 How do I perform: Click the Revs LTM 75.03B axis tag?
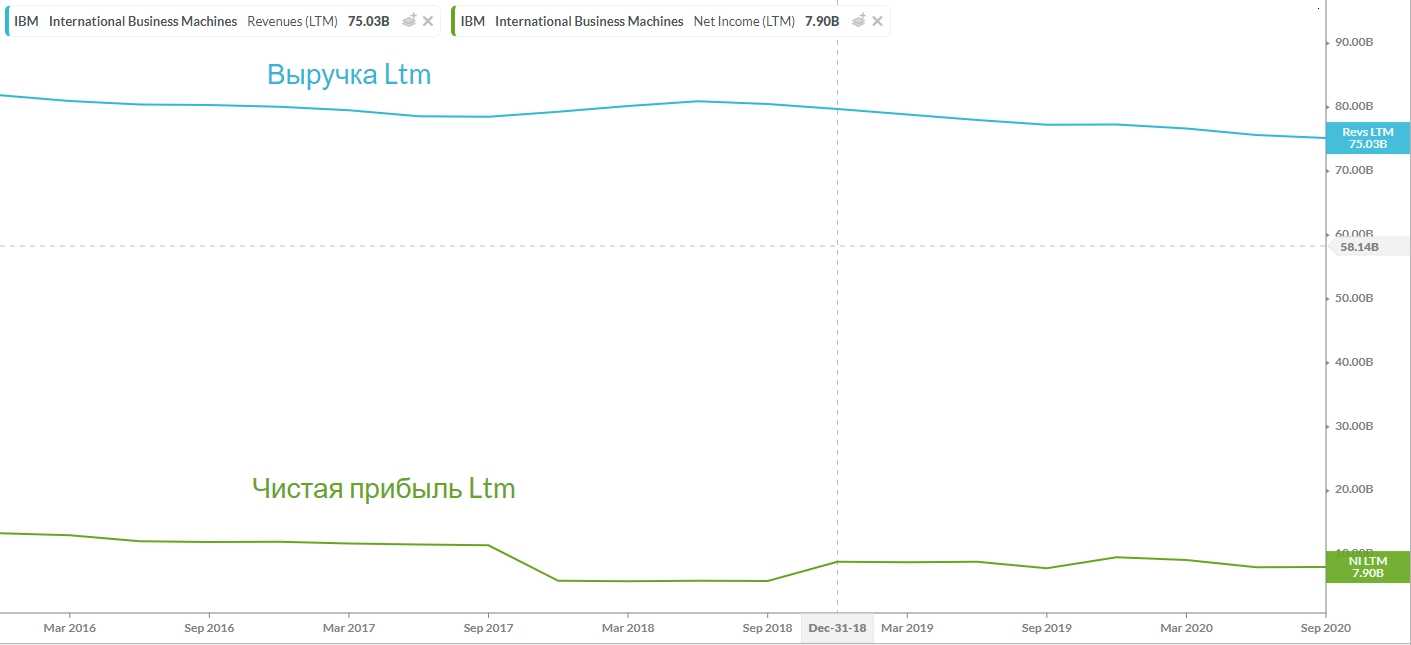pos(1367,138)
